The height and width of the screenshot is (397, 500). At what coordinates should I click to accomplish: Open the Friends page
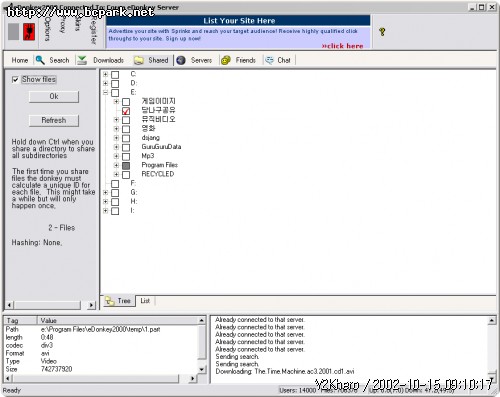click(239, 60)
